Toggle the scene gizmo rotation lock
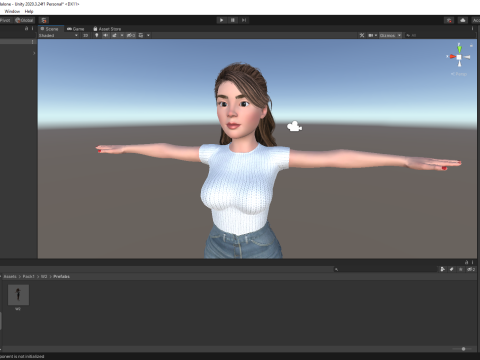 click(471, 45)
